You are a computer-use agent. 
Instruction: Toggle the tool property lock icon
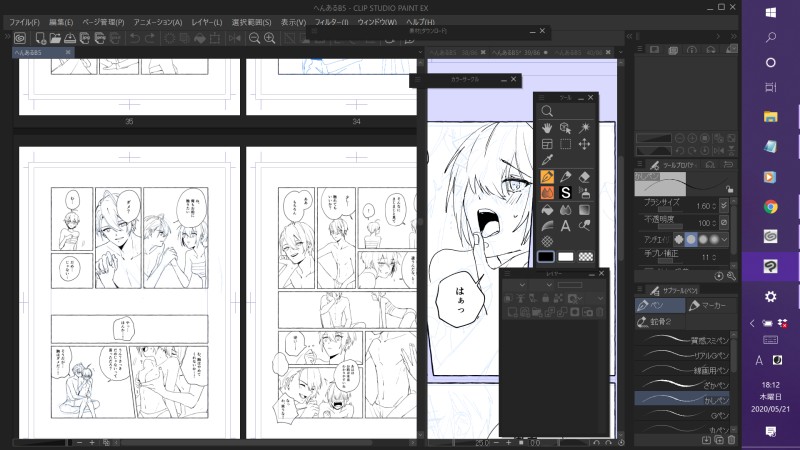[730, 189]
